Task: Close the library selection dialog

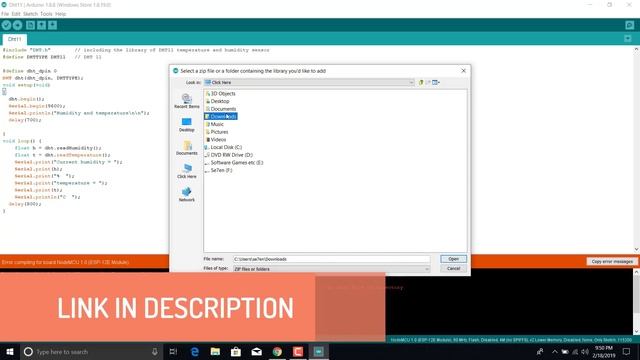Action: point(463,71)
